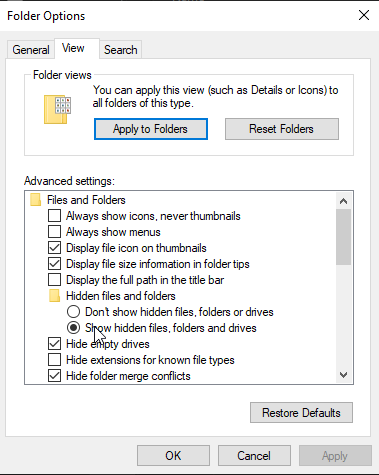
Task: Close the Folder Options dialog
Action: [x=364, y=15]
